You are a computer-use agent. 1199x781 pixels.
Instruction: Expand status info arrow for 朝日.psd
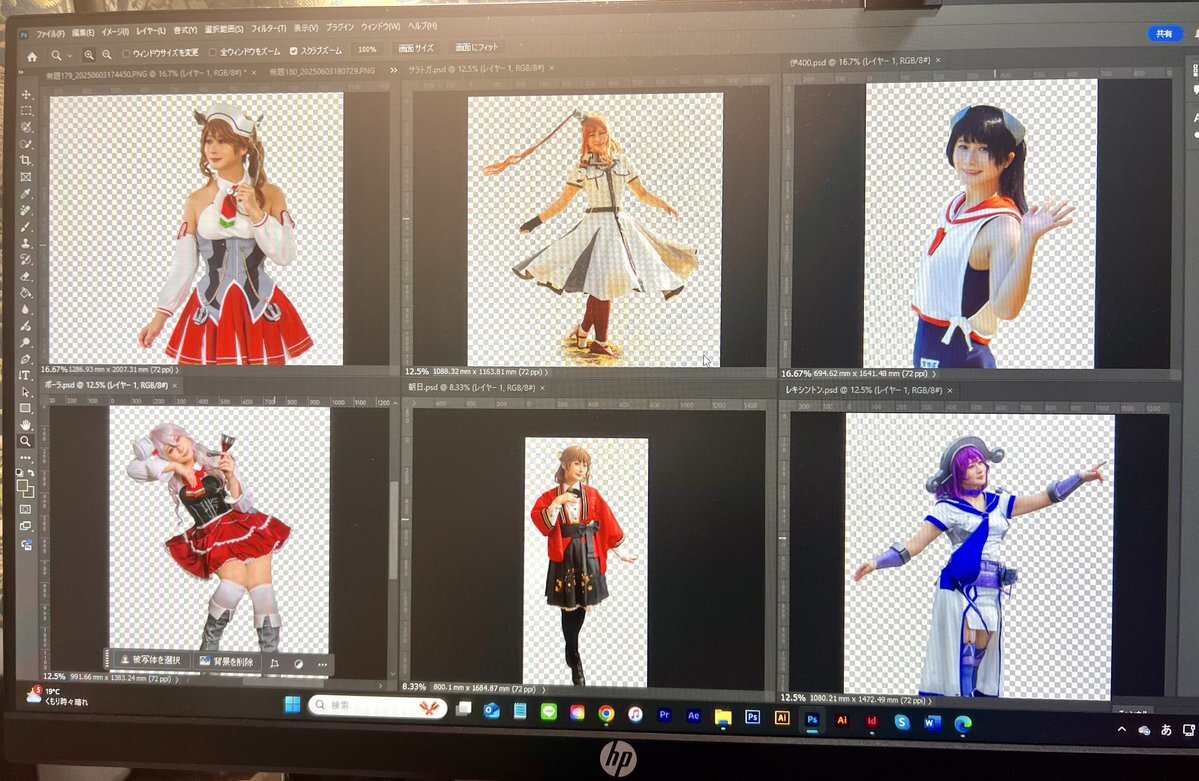click(544, 689)
